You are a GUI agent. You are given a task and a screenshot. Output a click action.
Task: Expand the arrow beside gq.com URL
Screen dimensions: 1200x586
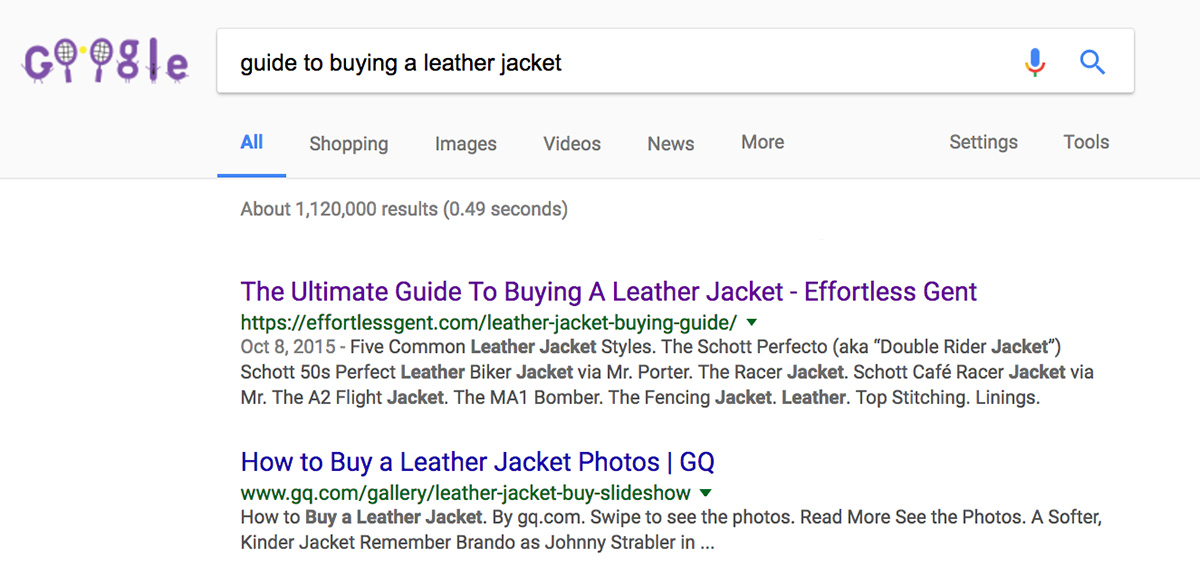[706, 493]
